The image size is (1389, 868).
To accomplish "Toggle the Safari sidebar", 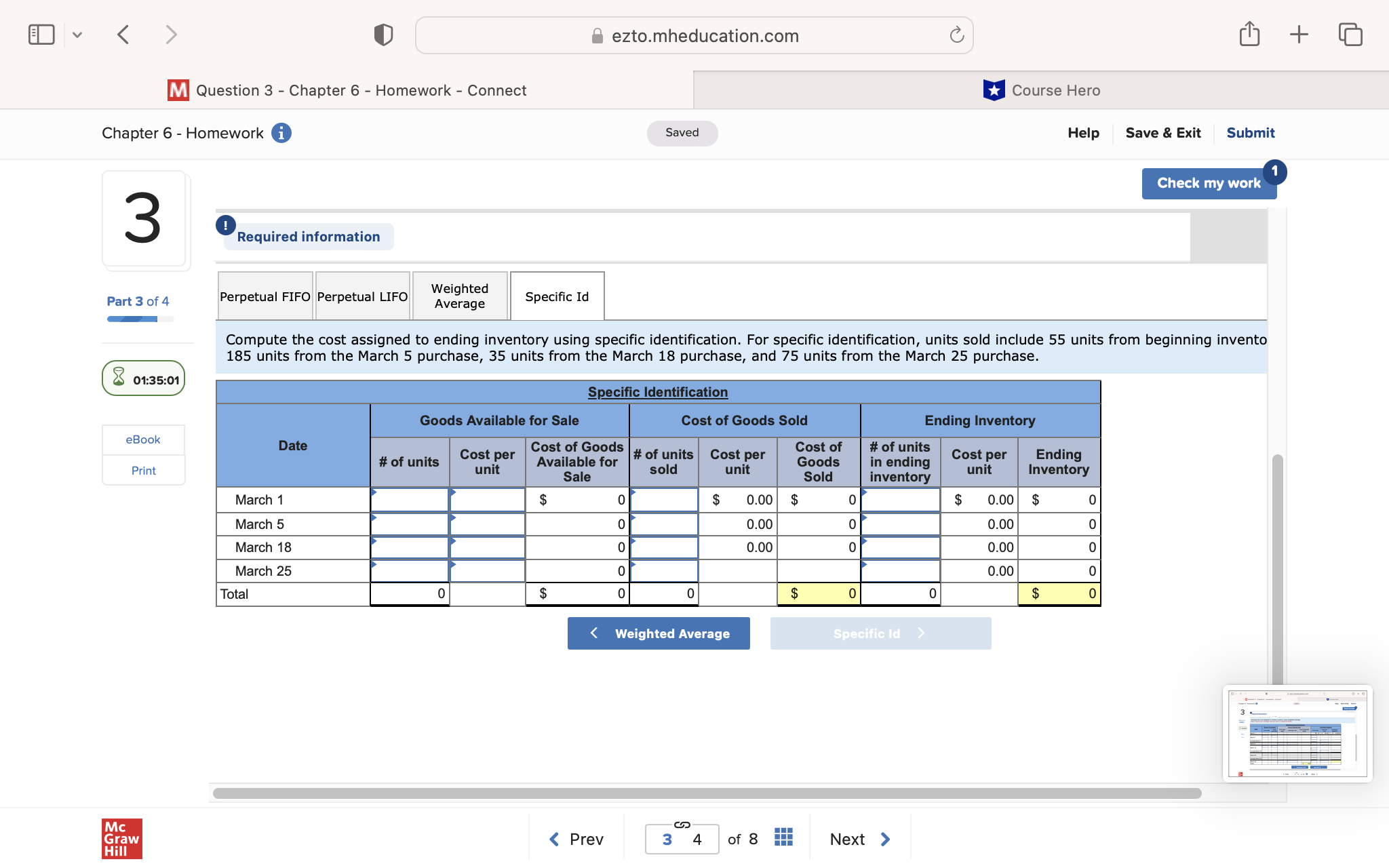I will point(41,34).
